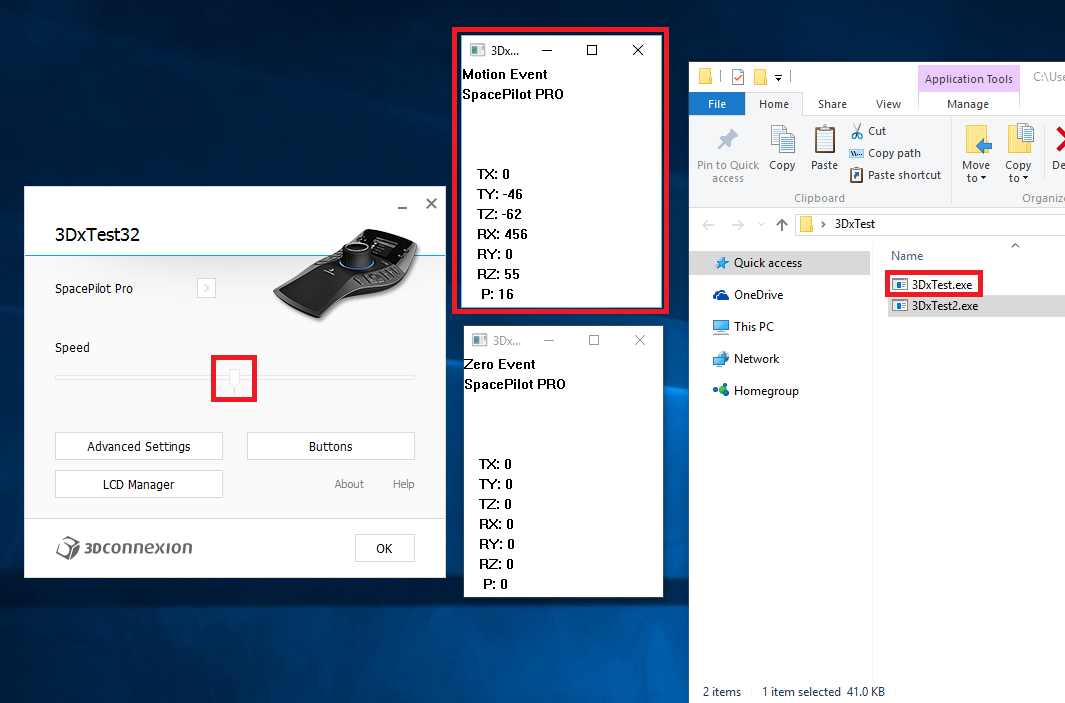
Task: Click the properties checkmark icon in Quick Access Toolbar
Action: [x=738, y=77]
